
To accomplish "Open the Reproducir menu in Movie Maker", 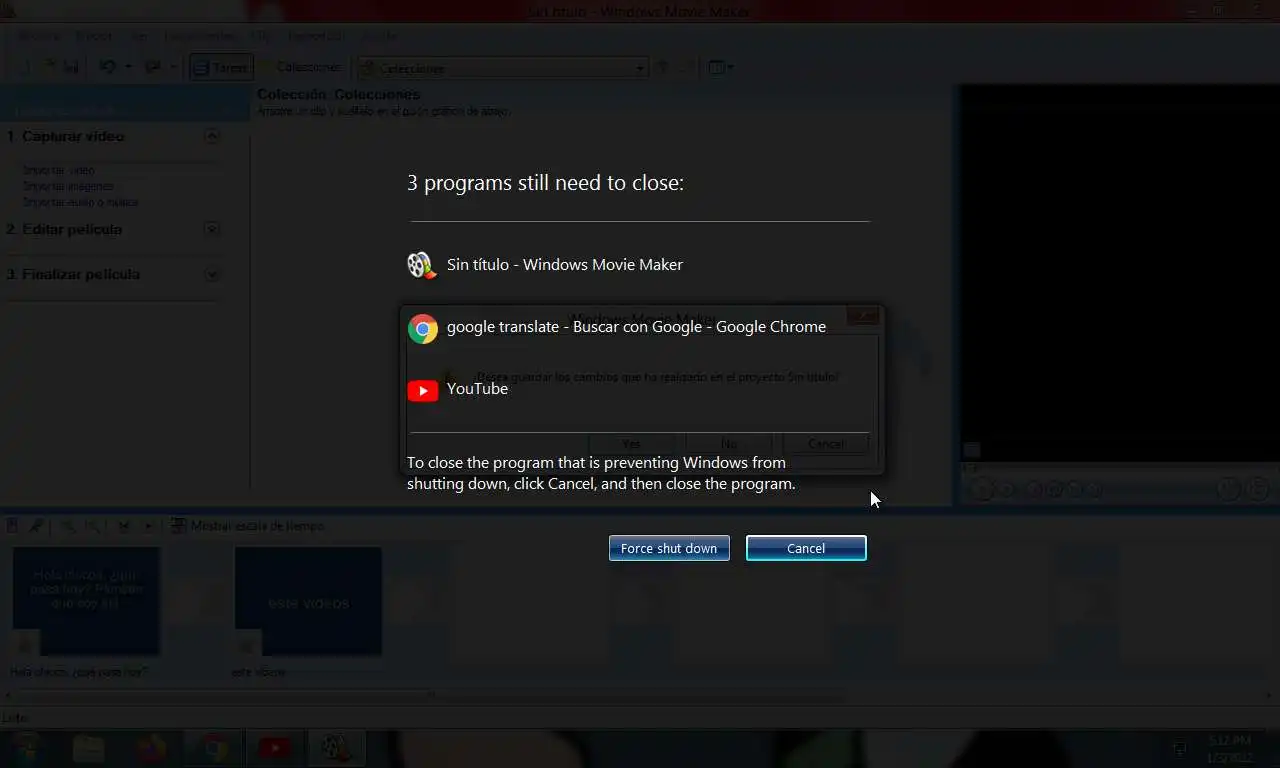I will click(x=316, y=36).
